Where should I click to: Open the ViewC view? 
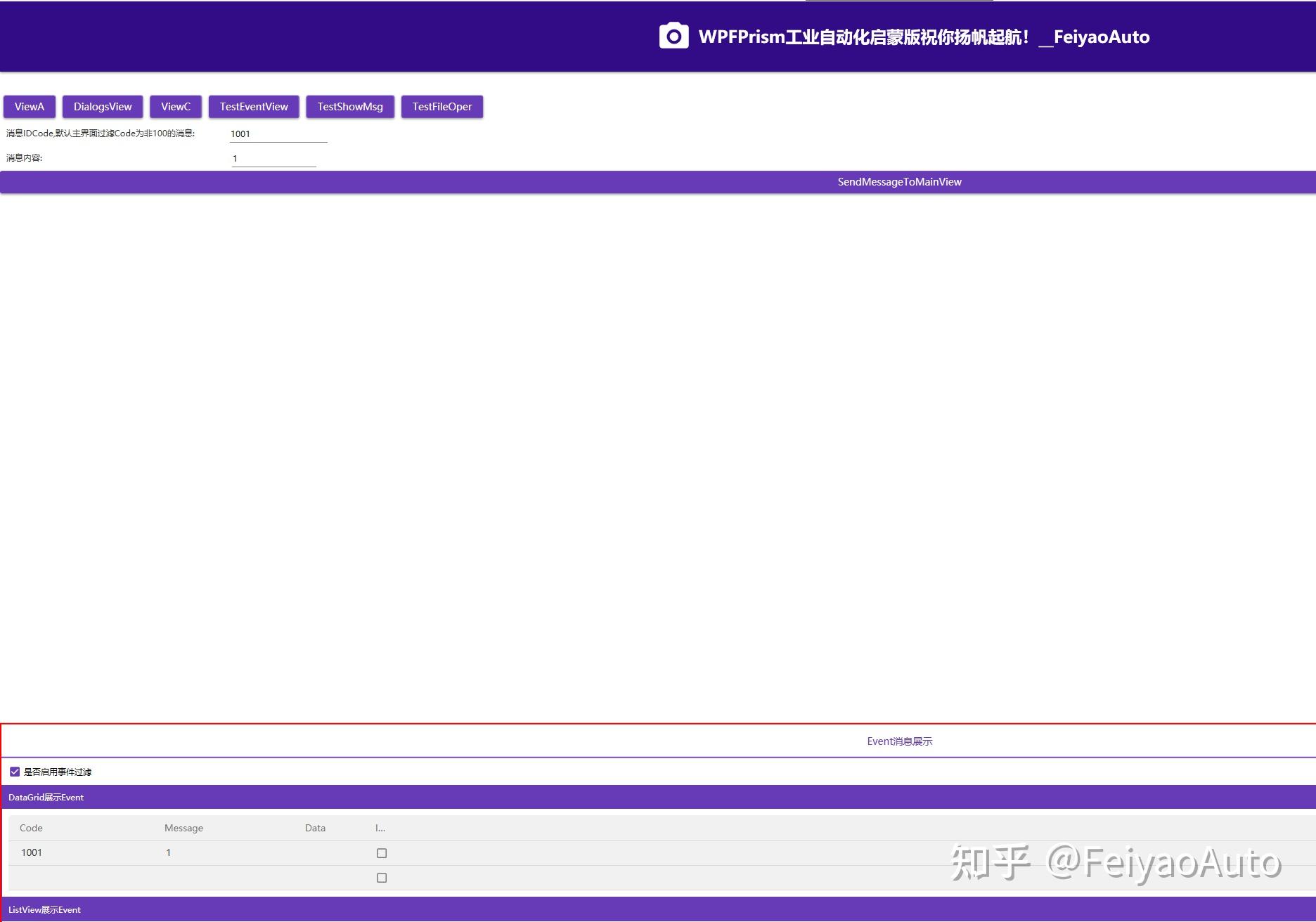pyautogui.click(x=175, y=107)
